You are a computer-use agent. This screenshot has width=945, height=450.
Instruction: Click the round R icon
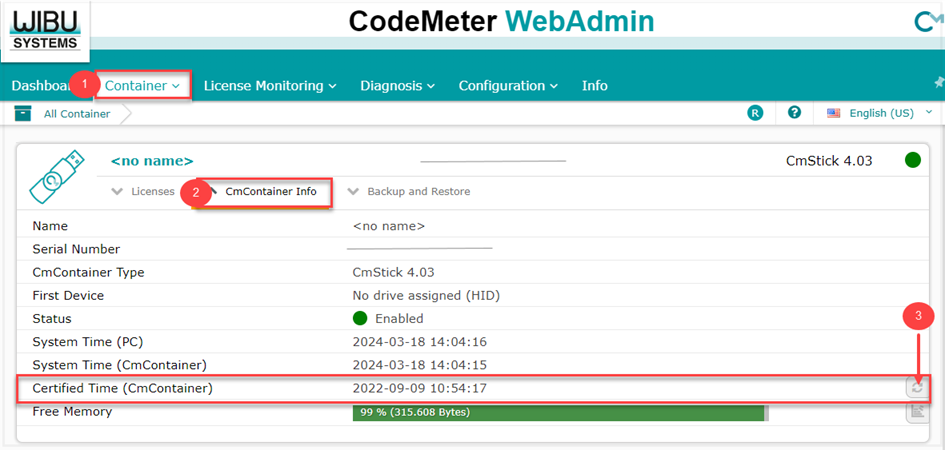[x=755, y=113]
